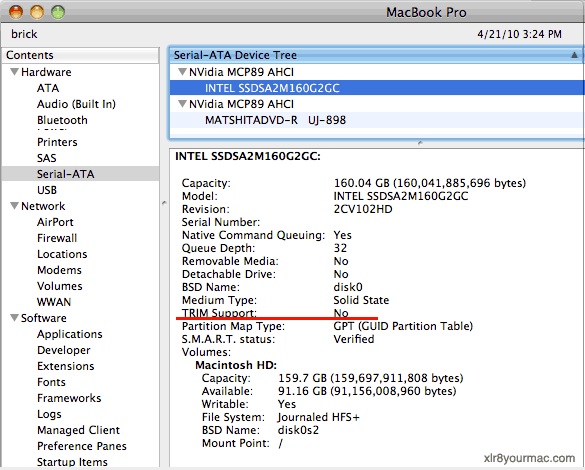This screenshot has width=585, height=470.
Task: Click the TRIM Support value No
Action: coord(341,313)
